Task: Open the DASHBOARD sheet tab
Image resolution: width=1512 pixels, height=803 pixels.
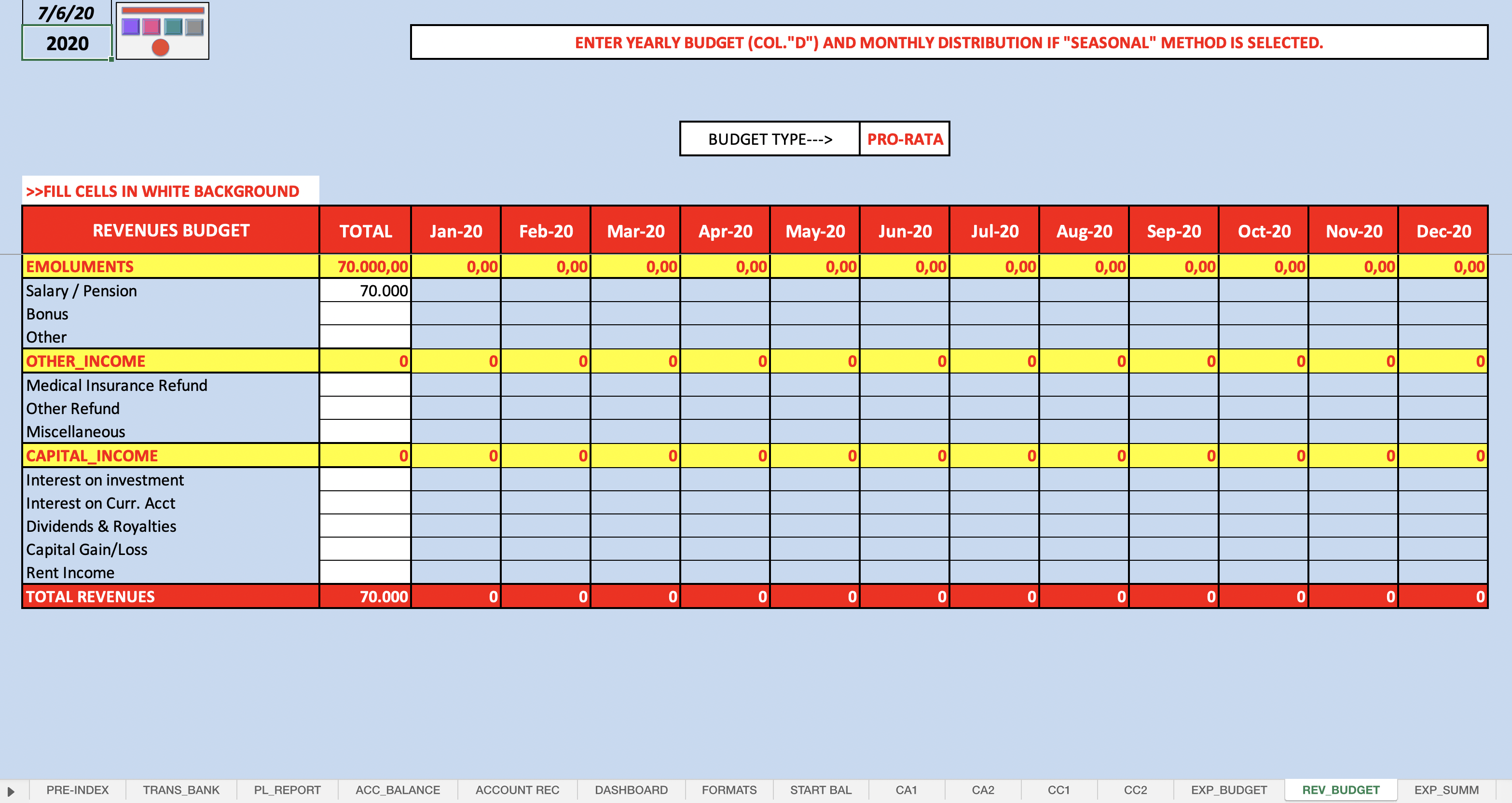Action: pos(631,790)
